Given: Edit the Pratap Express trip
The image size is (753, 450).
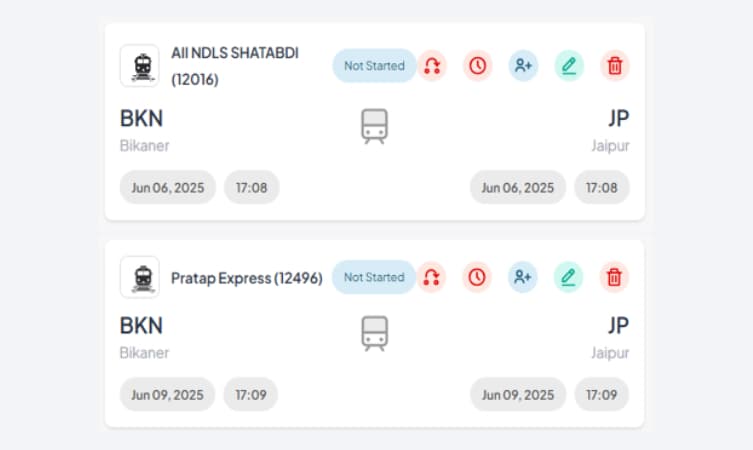Looking at the screenshot, I should tap(568, 277).
